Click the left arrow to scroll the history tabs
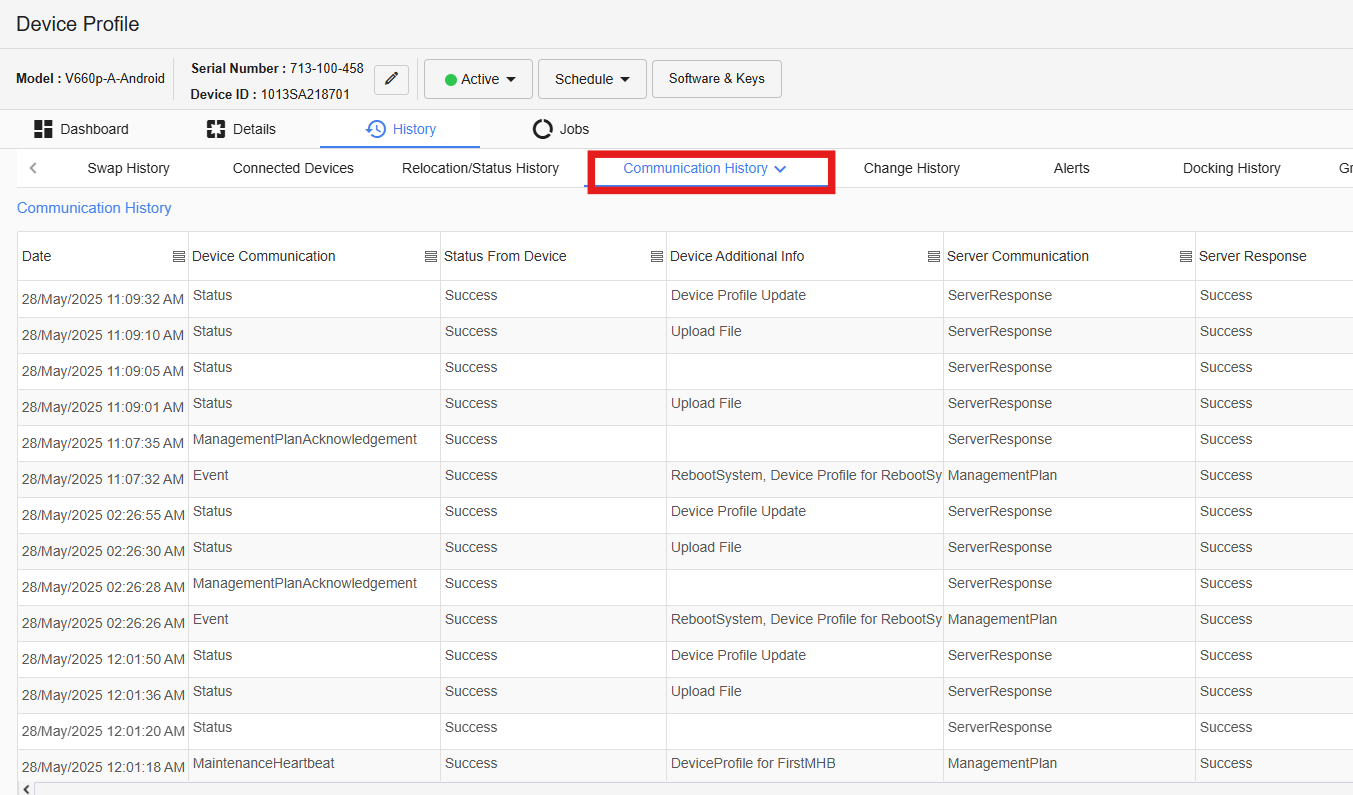Viewport: 1353px width, 795px height. tap(33, 168)
